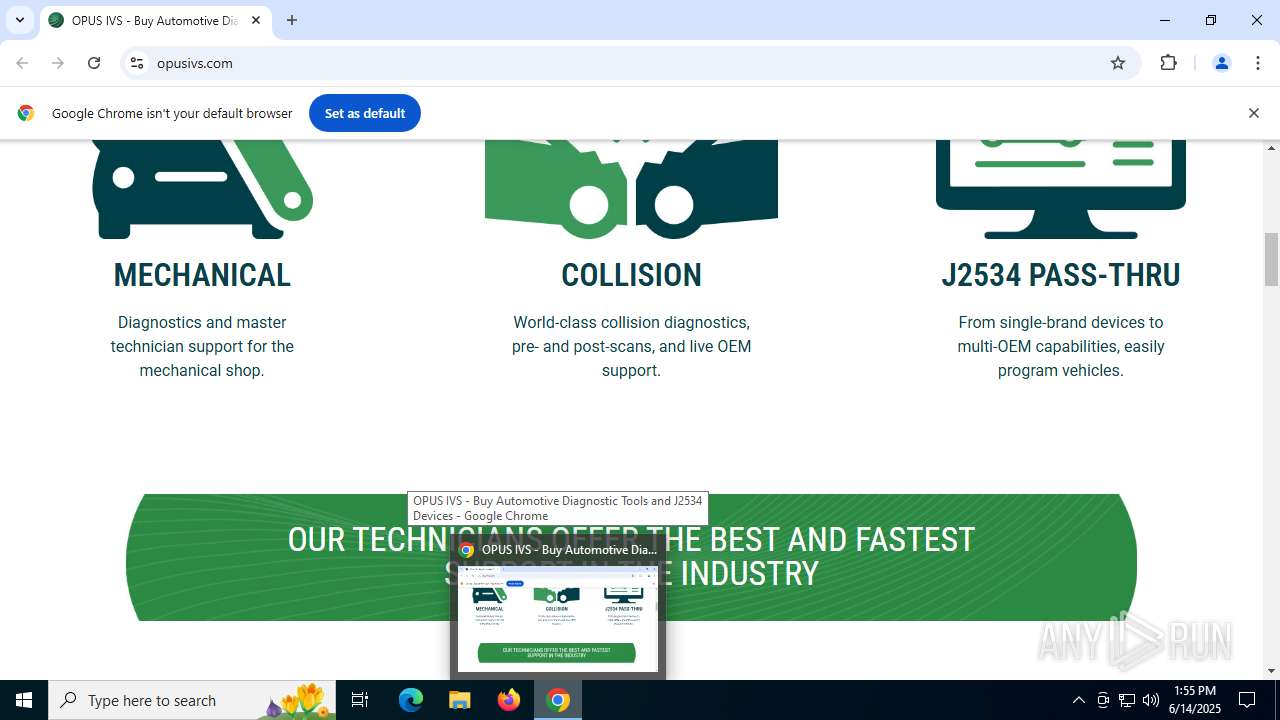
Task: Launch Firefox from taskbar
Action: (509, 700)
